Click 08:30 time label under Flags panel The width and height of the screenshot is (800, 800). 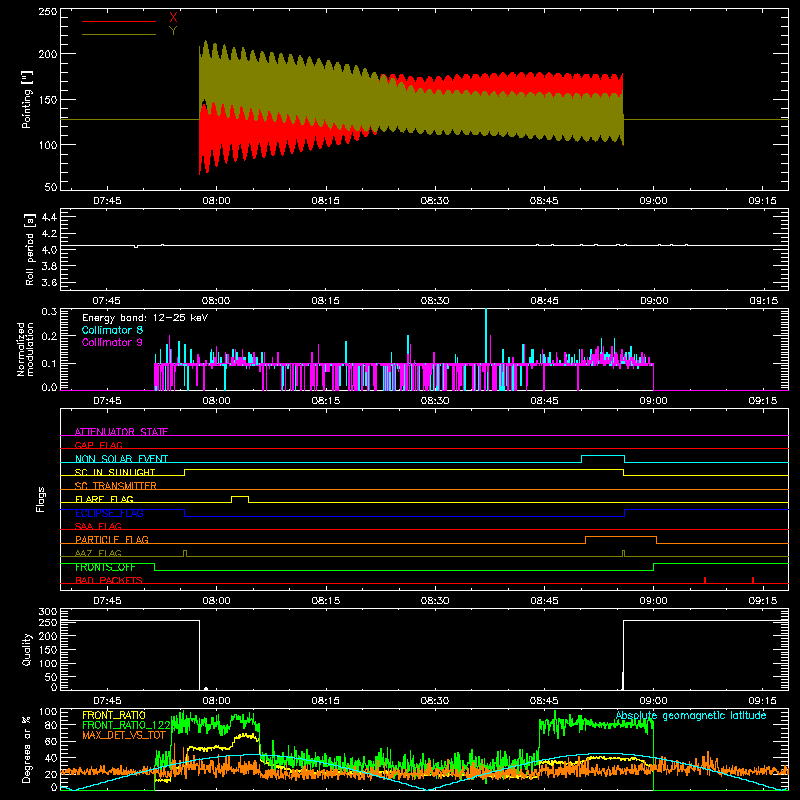tap(435, 601)
